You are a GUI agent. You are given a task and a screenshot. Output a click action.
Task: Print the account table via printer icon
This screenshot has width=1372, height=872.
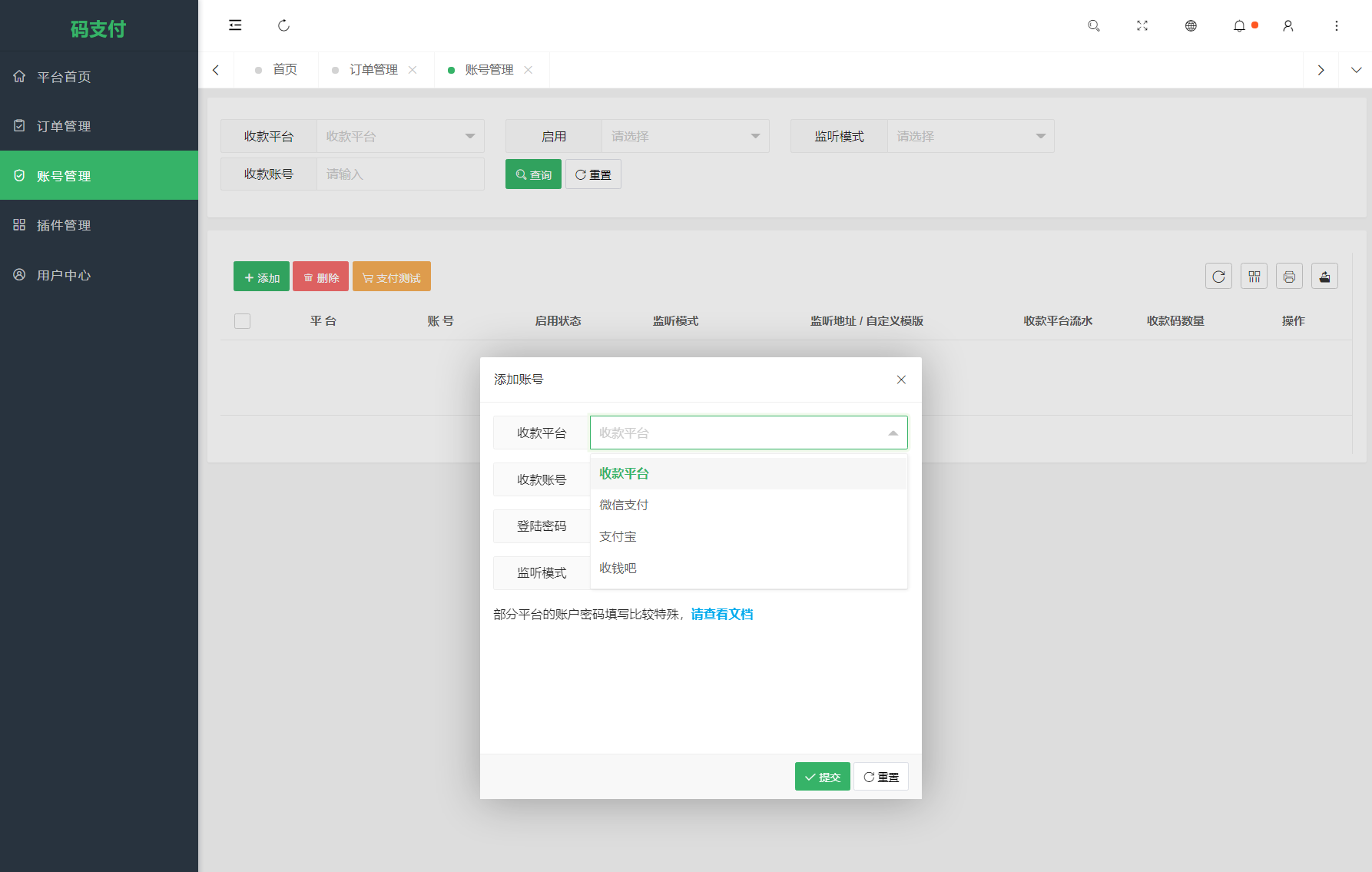[x=1289, y=276]
